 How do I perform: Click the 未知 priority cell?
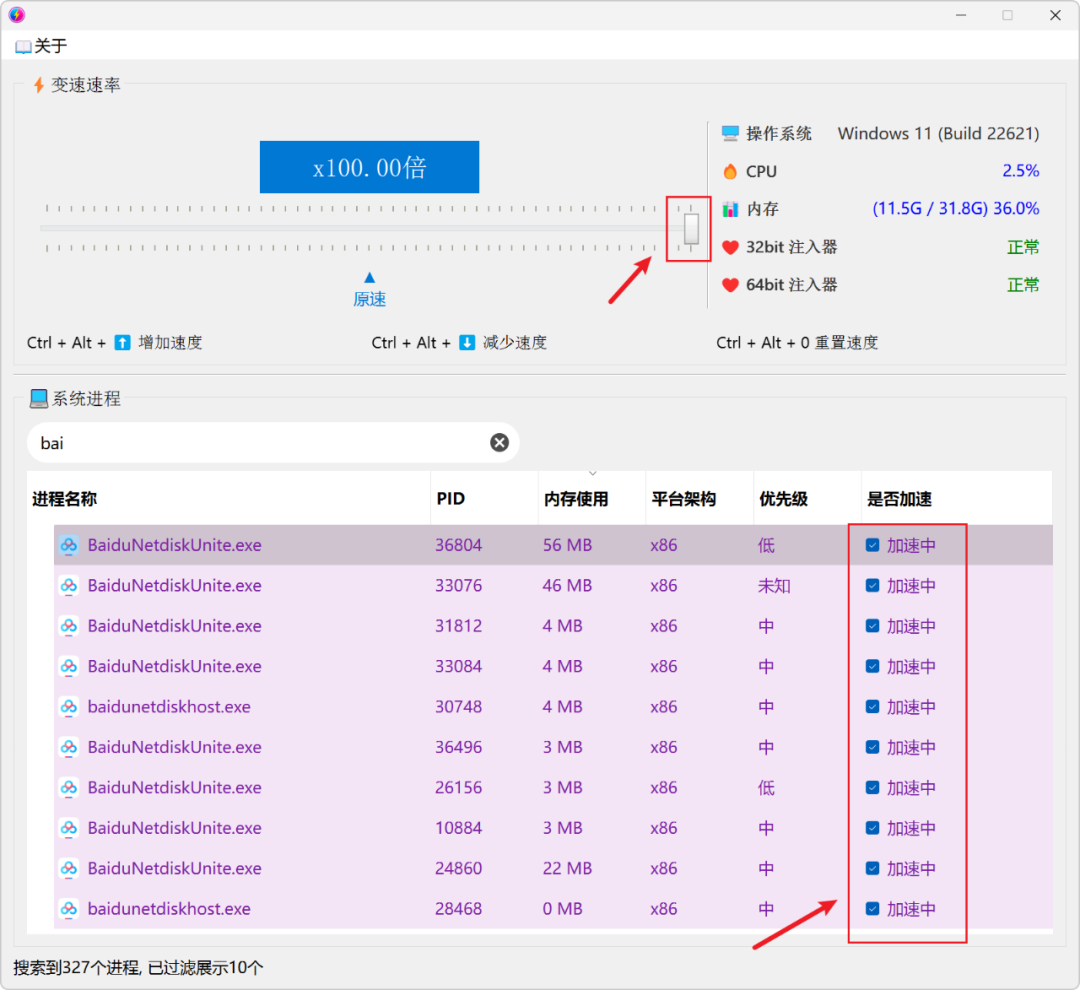click(x=773, y=586)
